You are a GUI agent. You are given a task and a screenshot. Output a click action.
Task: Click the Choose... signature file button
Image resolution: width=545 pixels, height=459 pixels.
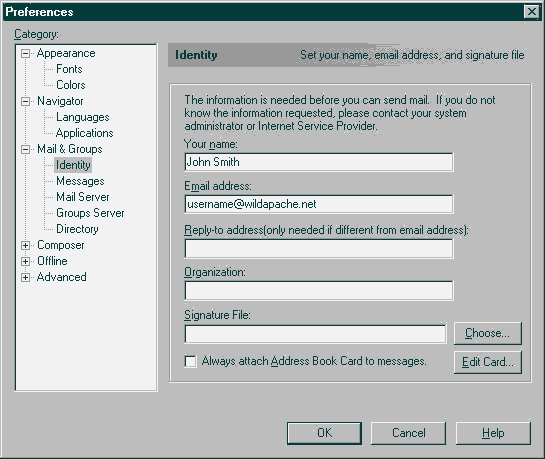coord(488,333)
